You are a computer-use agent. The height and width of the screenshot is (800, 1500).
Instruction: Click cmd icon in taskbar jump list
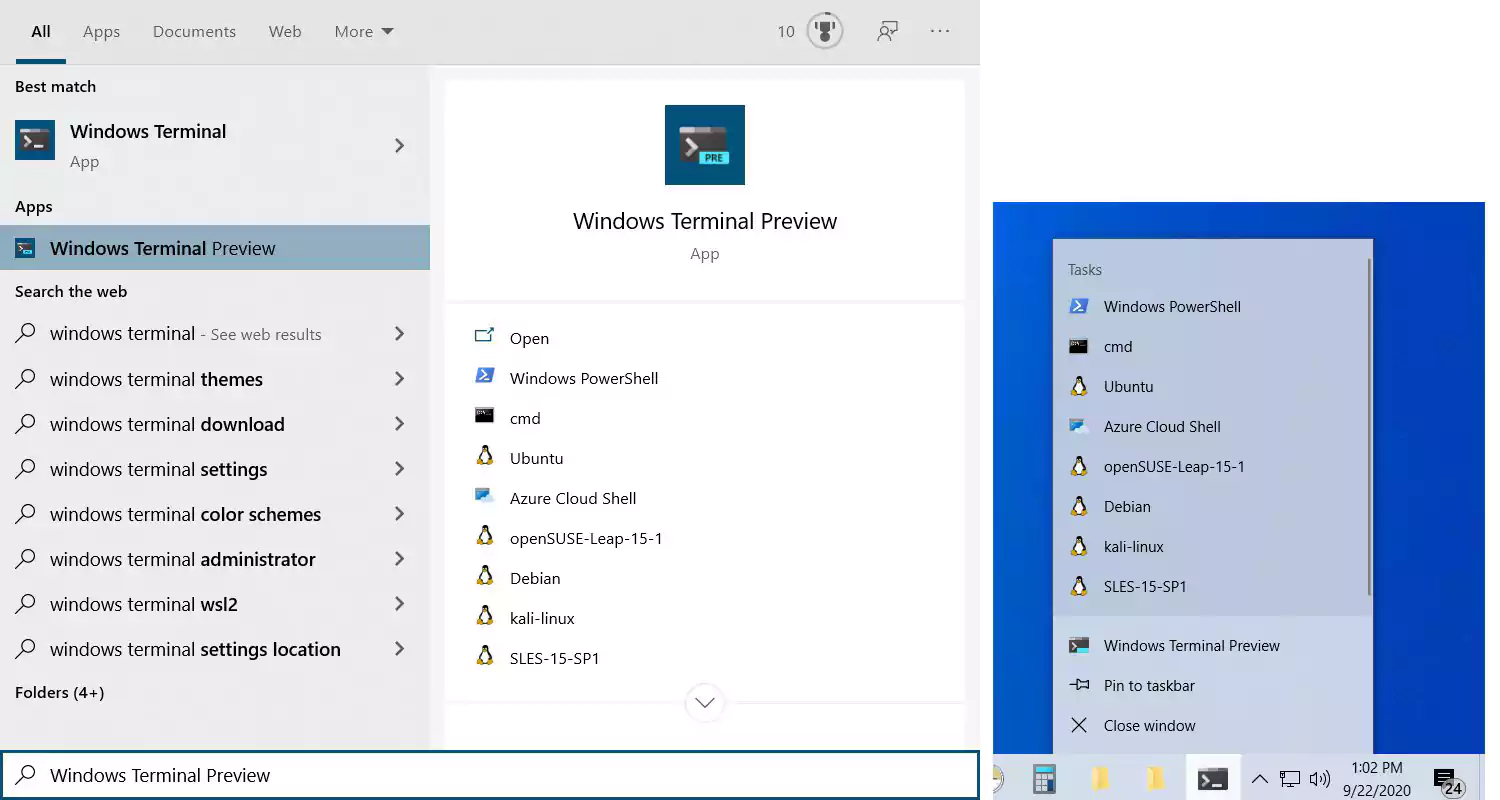coord(1079,346)
